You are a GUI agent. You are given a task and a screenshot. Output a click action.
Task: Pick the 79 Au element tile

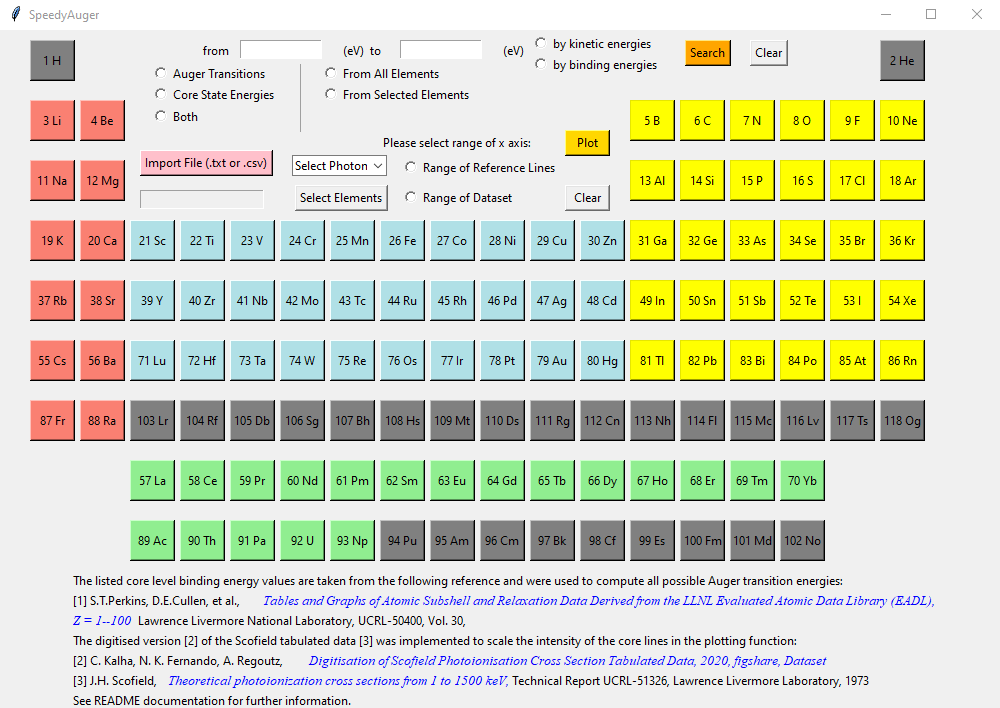tap(552, 360)
